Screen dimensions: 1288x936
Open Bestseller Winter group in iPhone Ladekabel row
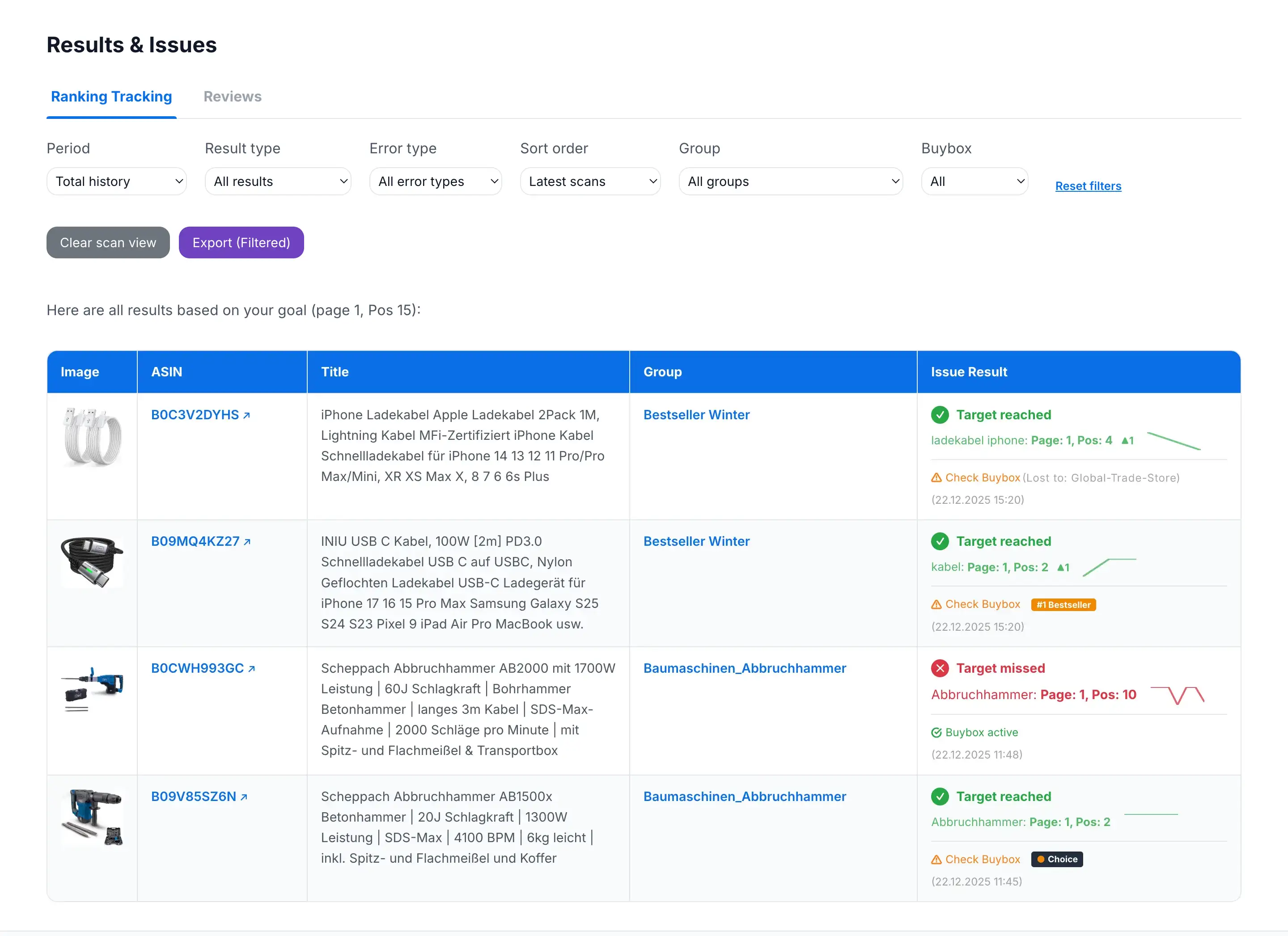tap(696, 415)
